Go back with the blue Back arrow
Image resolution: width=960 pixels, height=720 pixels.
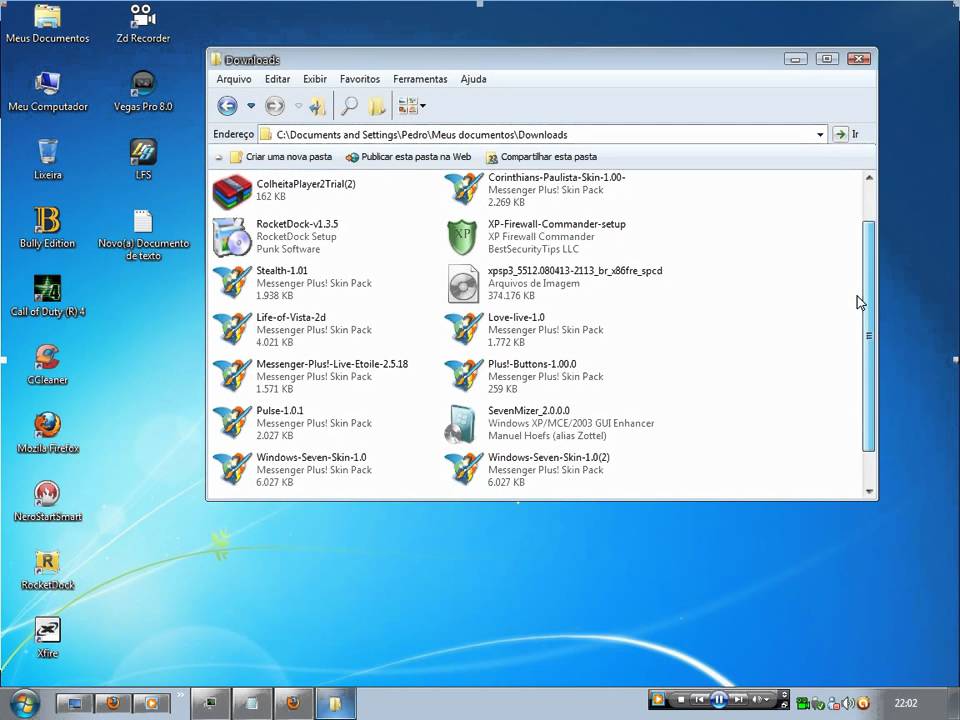point(227,106)
